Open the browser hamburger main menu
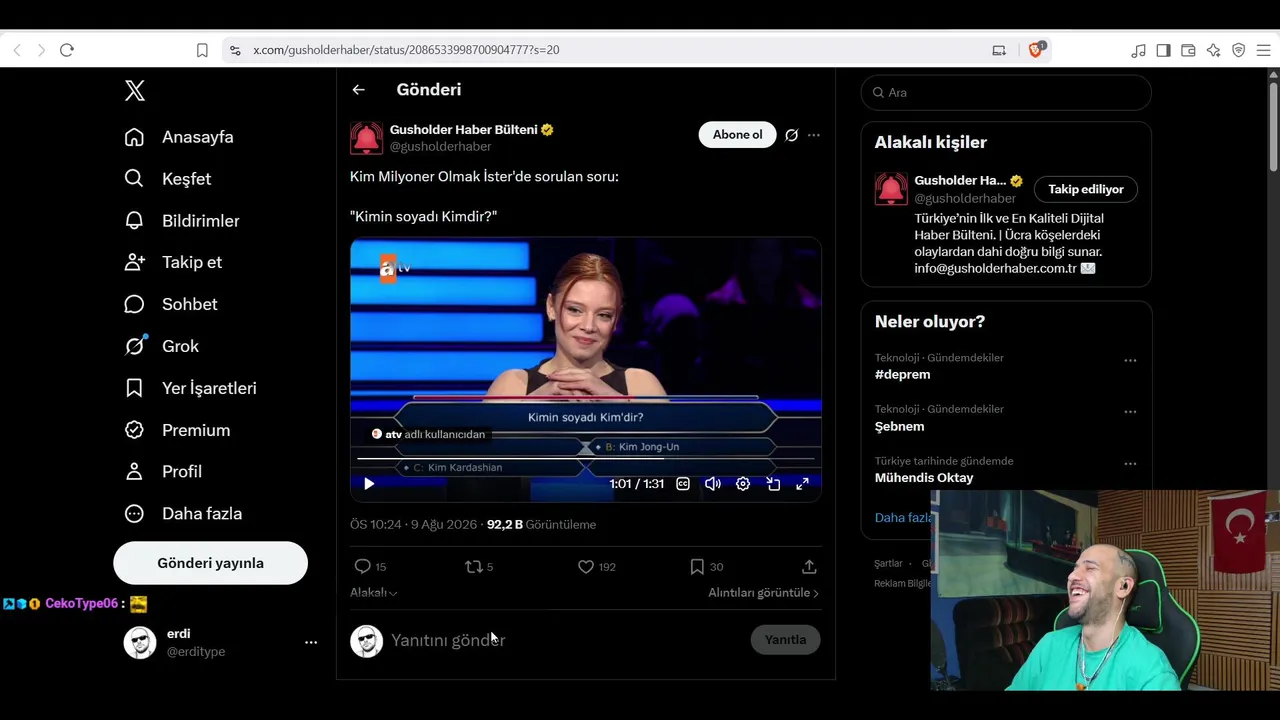 coord(1263,50)
